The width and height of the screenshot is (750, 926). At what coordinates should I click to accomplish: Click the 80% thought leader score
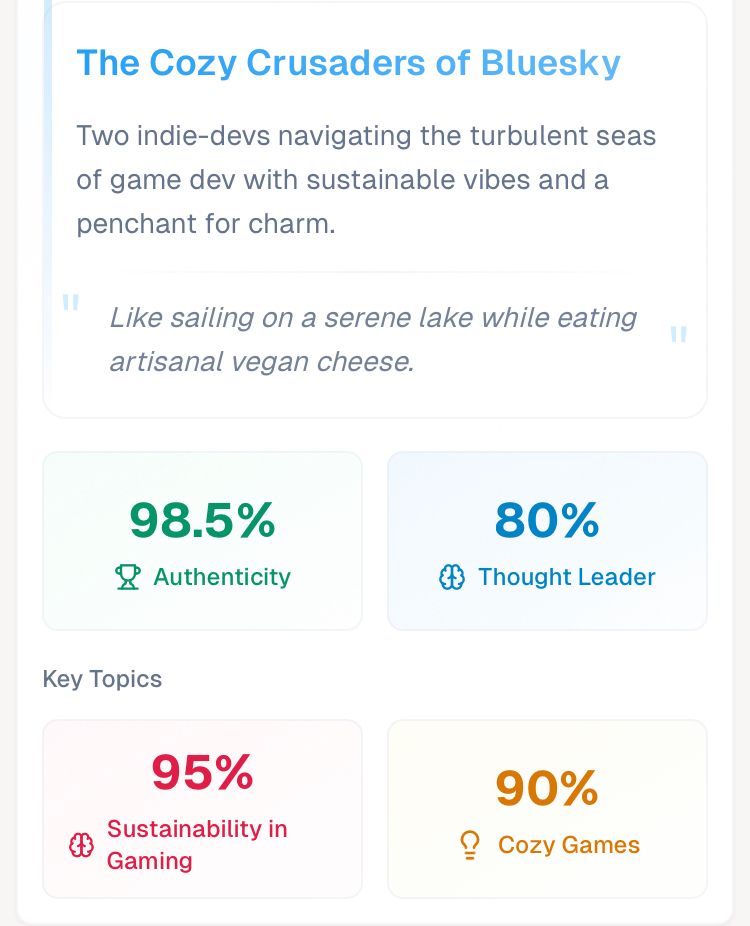tap(547, 520)
